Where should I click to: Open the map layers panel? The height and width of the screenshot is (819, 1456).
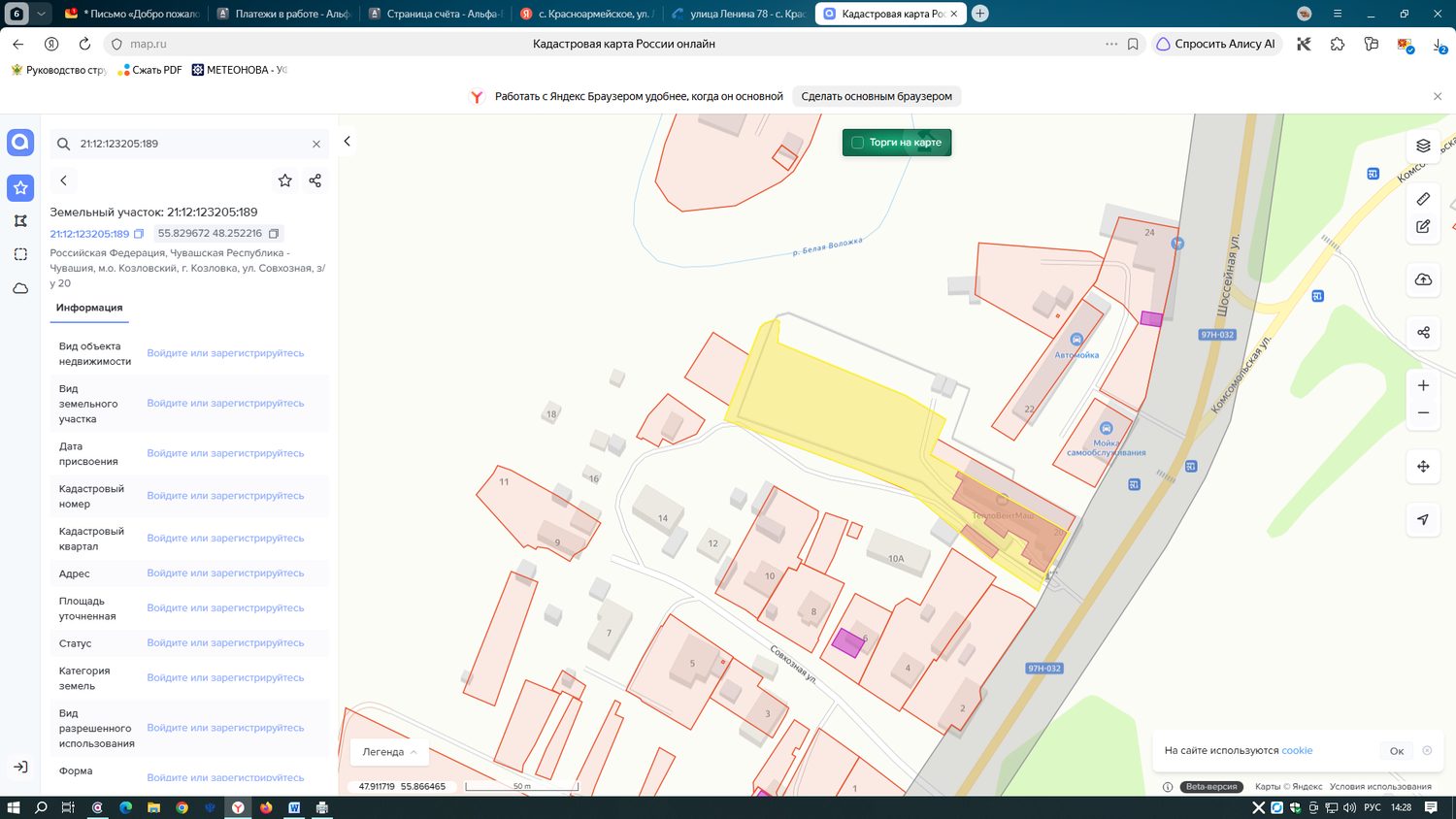pyautogui.click(x=1423, y=146)
